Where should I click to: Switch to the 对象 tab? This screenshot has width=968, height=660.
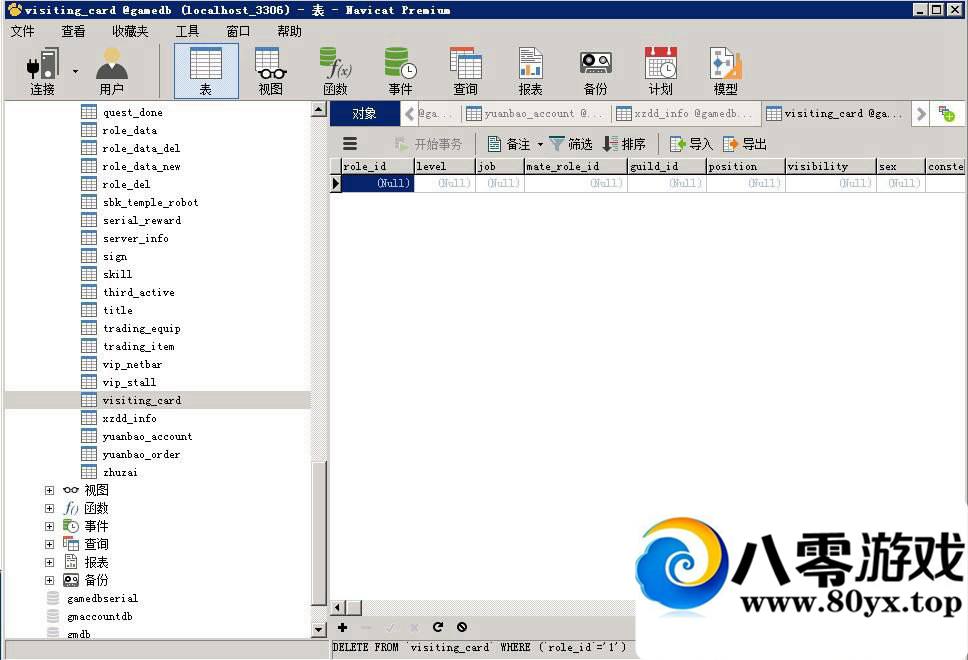coord(364,114)
